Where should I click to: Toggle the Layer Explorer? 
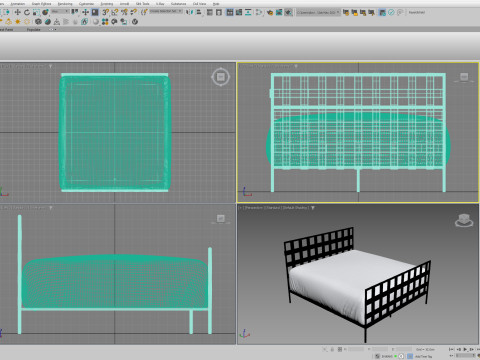click(x=219, y=12)
